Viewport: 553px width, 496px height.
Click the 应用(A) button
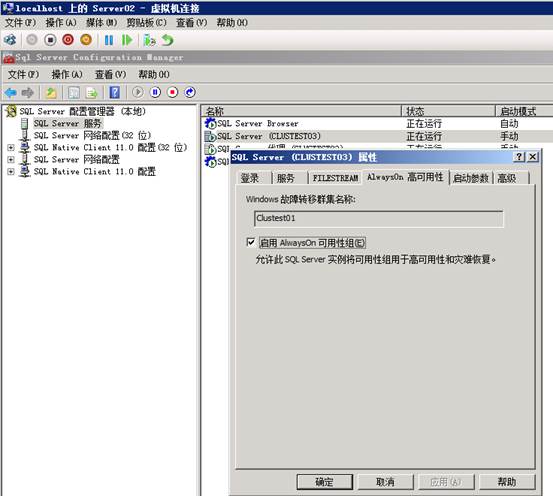[x=446, y=482]
